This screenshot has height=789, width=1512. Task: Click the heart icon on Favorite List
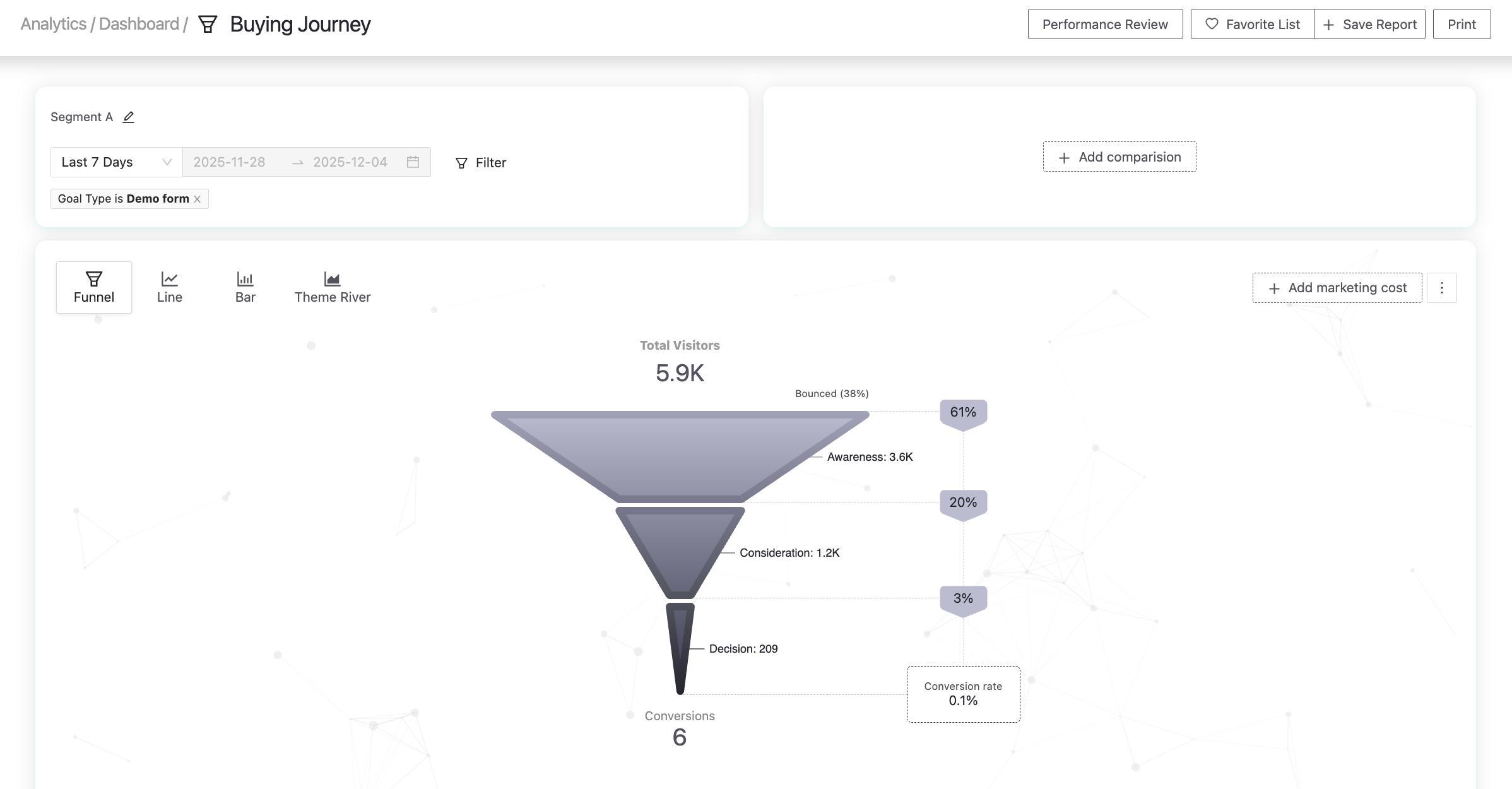point(1211,24)
